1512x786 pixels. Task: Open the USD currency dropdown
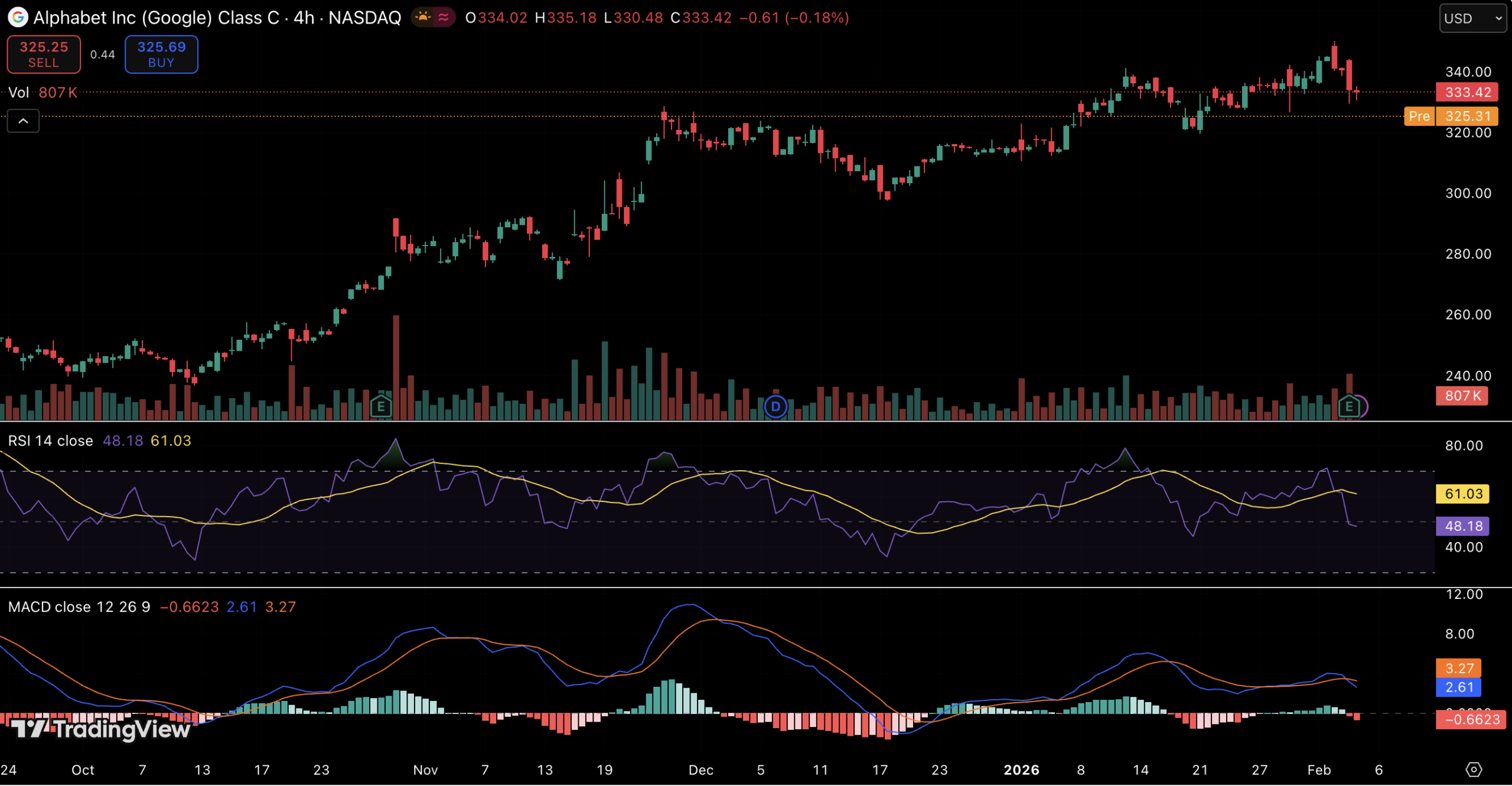pos(1472,18)
